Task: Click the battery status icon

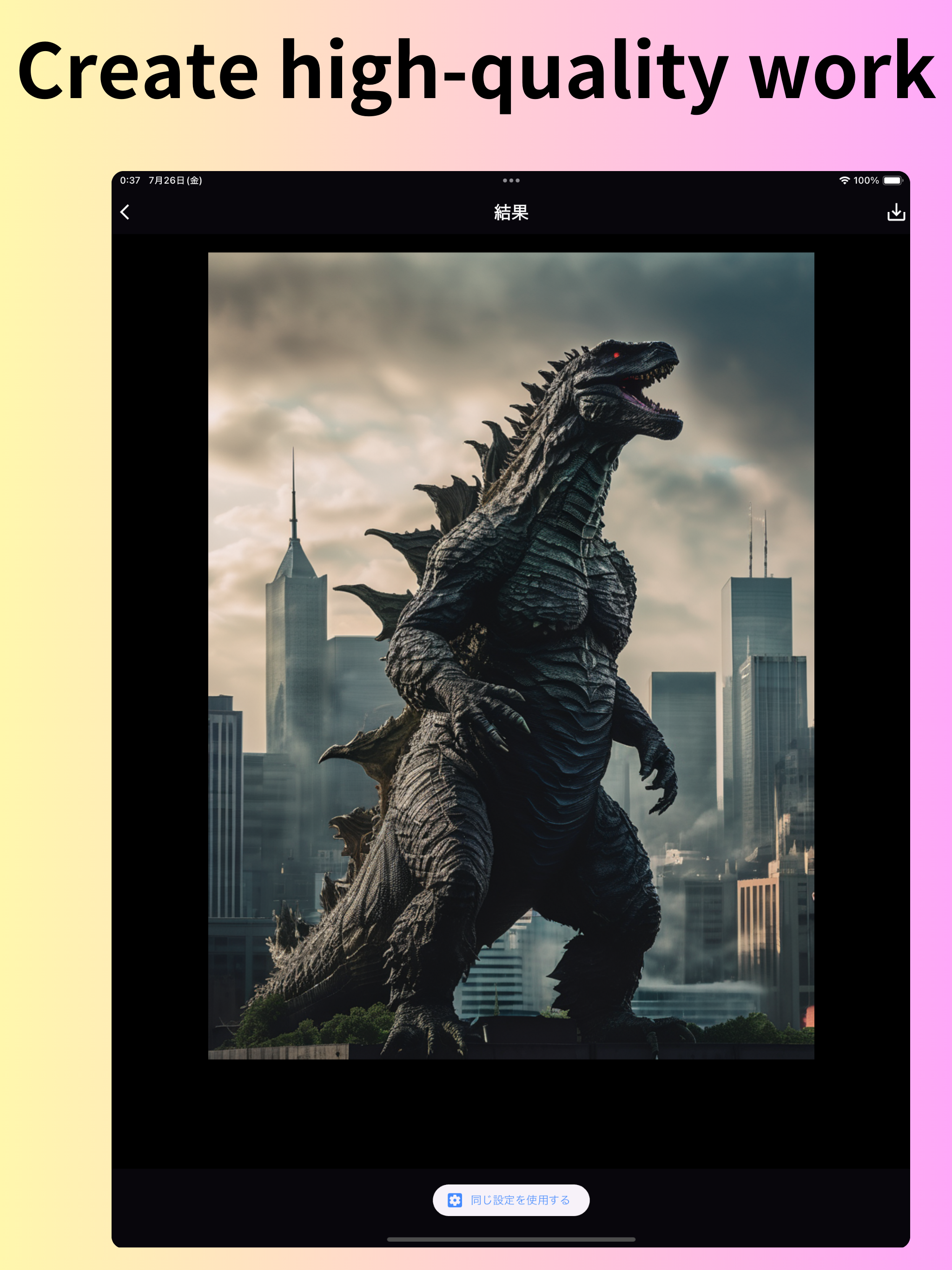Action: [892, 180]
